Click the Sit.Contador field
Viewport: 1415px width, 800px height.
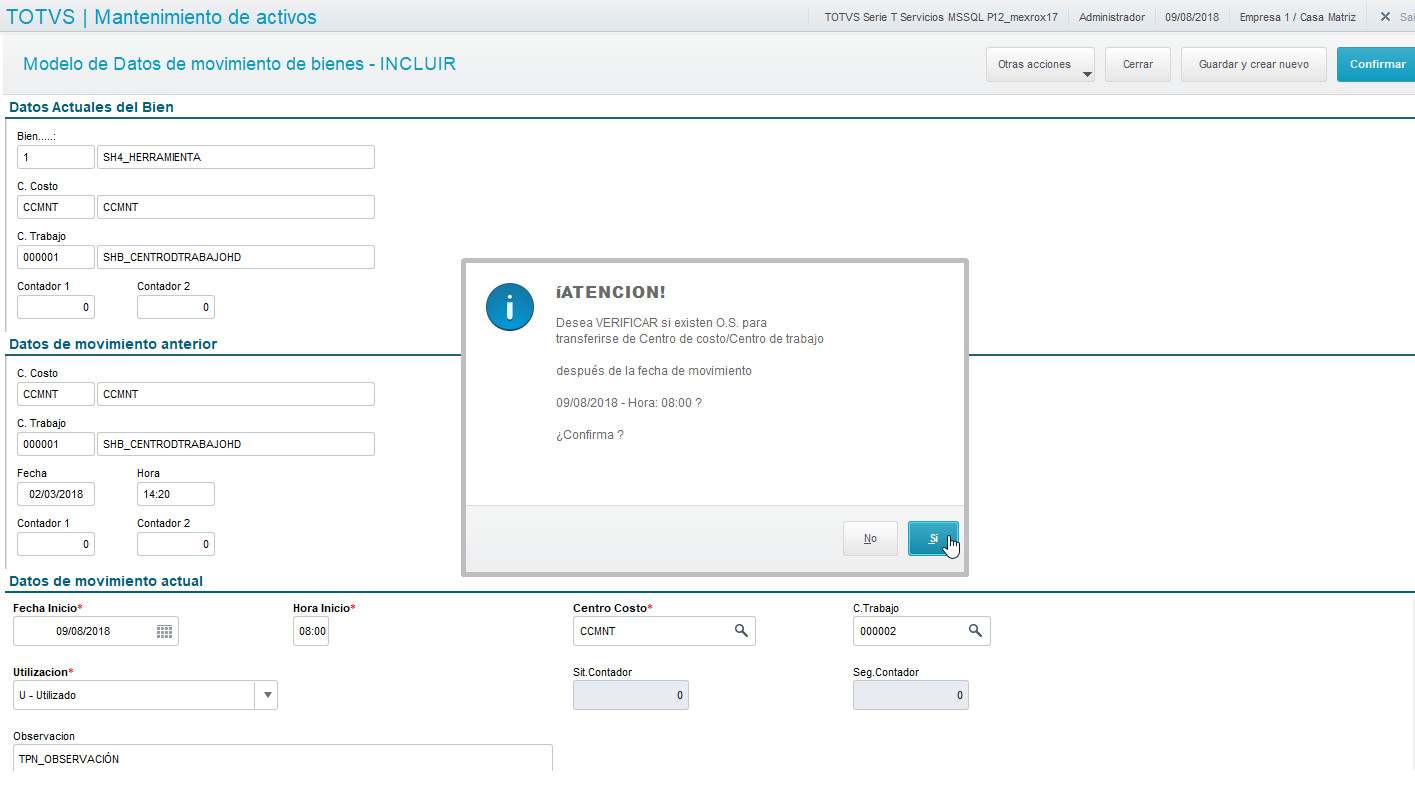631,695
